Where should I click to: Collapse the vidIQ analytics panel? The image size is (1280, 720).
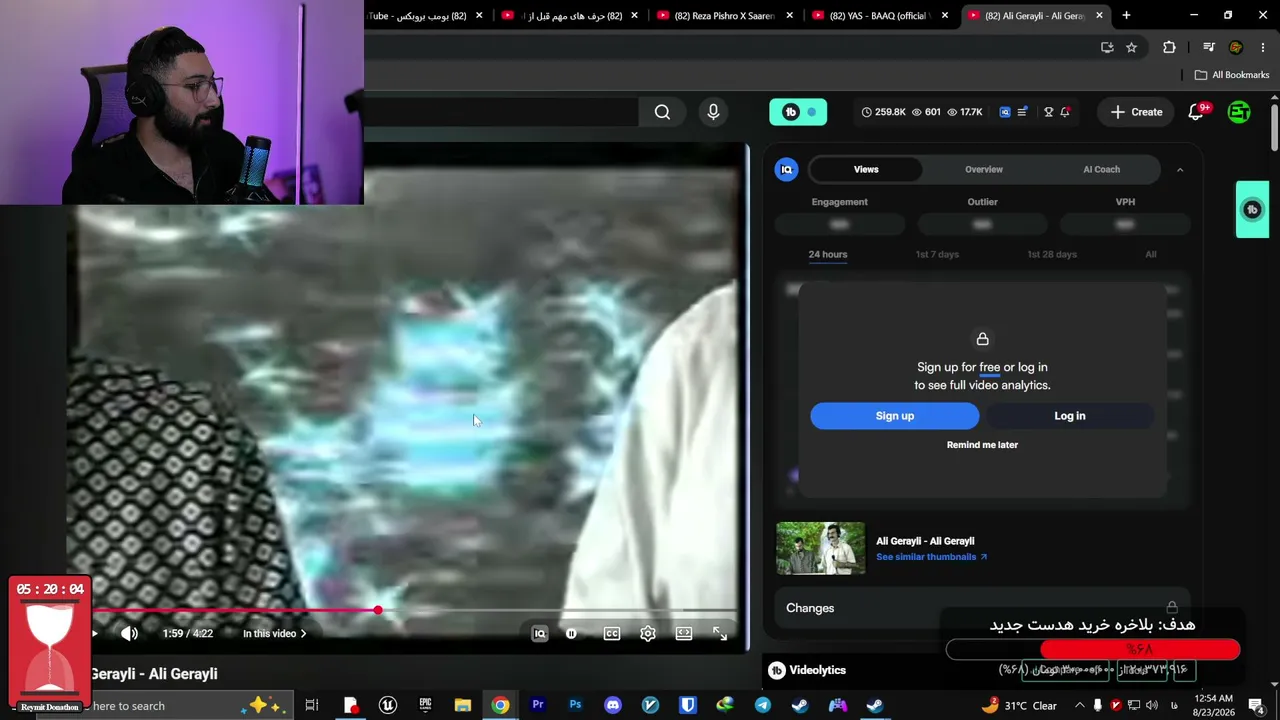[1180, 170]
